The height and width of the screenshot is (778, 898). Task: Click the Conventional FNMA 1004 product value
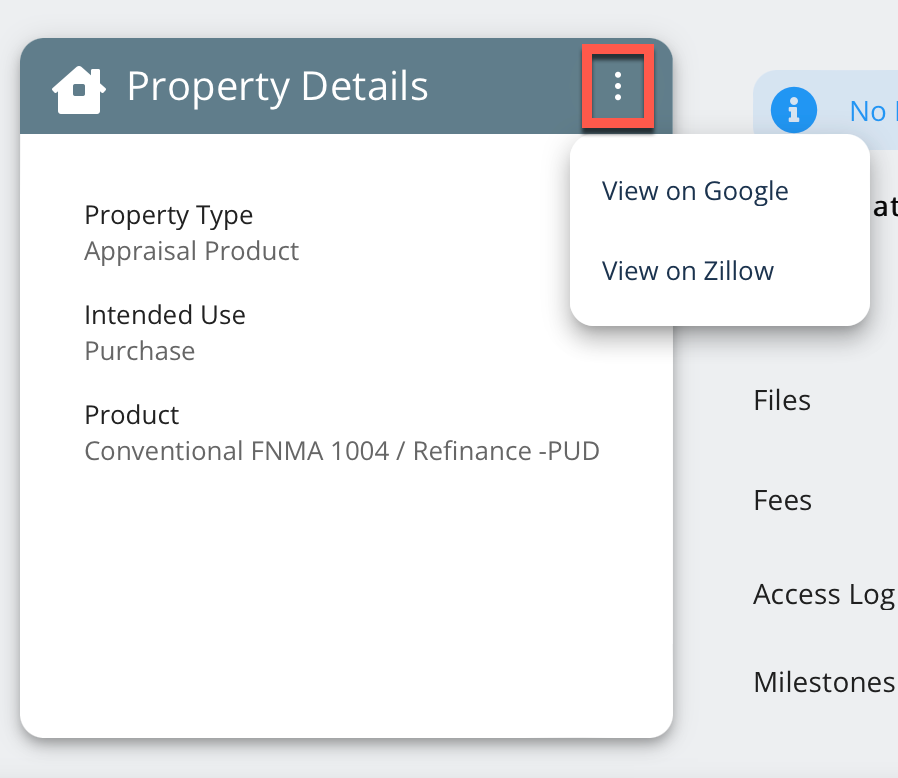pyautogui.click(x=341, y=451)
